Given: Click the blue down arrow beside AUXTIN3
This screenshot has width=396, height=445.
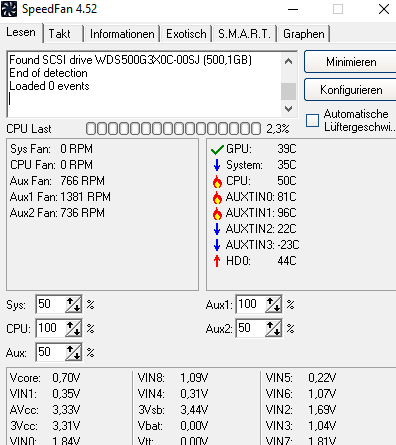Looking at the screenshot, I should coord(217,245).
